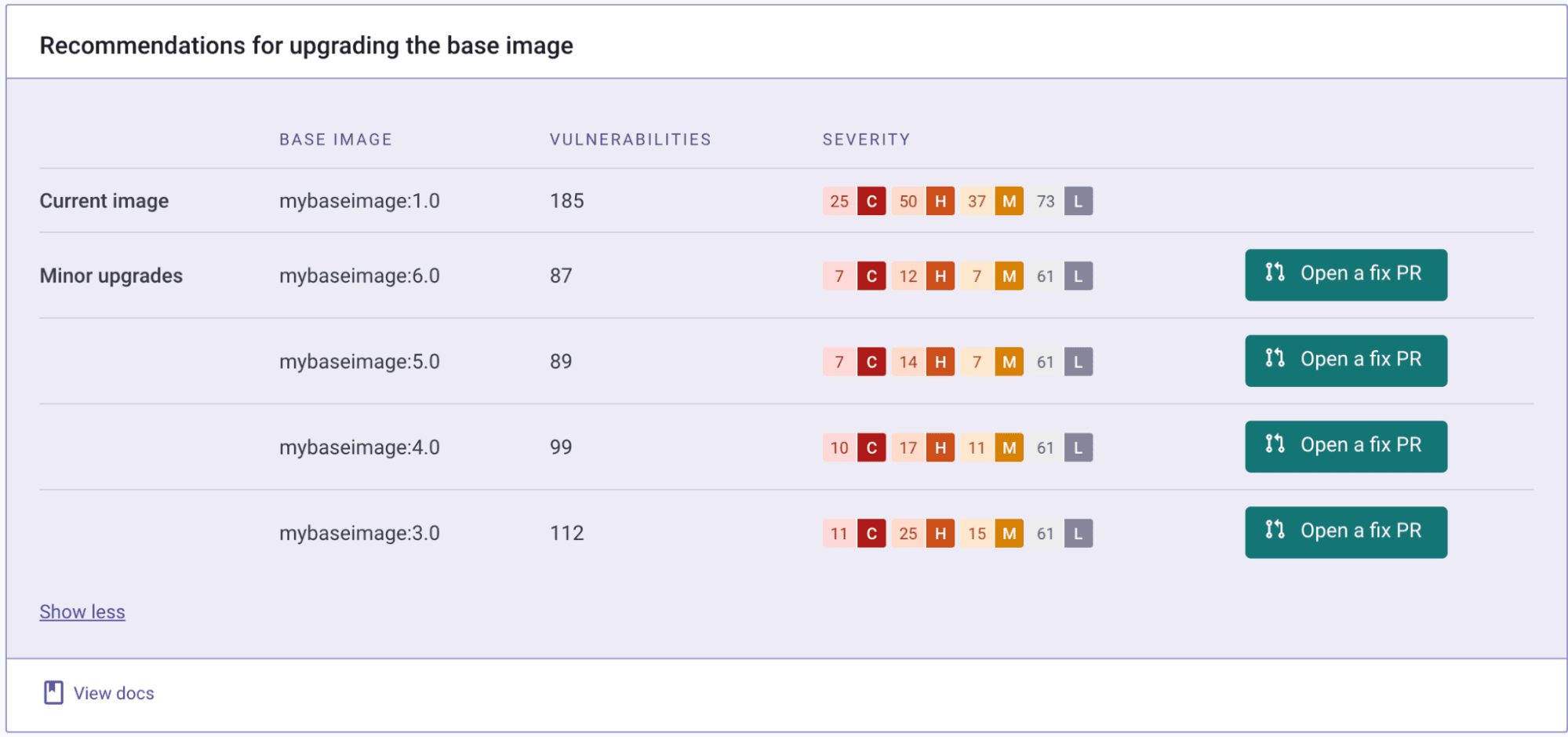Open a fix PR for mybaseimage:3.0
This screenshot has width=1568, height=737.
(1346, 532)
